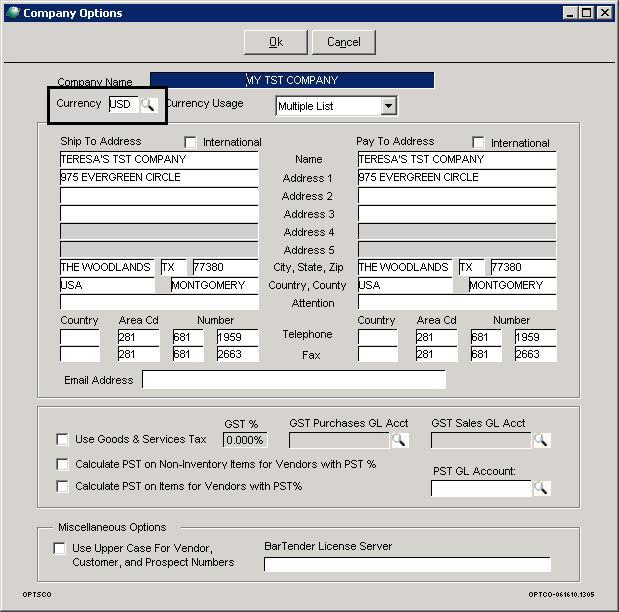Click Ship To county field MONTGOMERY
Screen dimensions: 619x612
pos(214,285)
